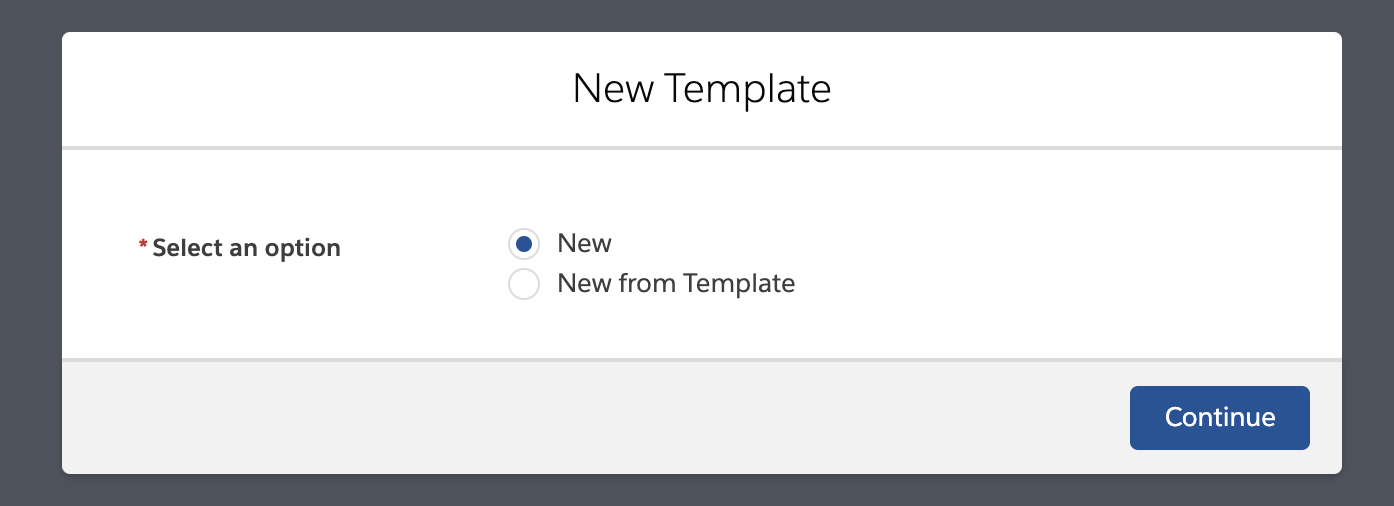
Task: Select the New radio button
Action: click(524, 244)
